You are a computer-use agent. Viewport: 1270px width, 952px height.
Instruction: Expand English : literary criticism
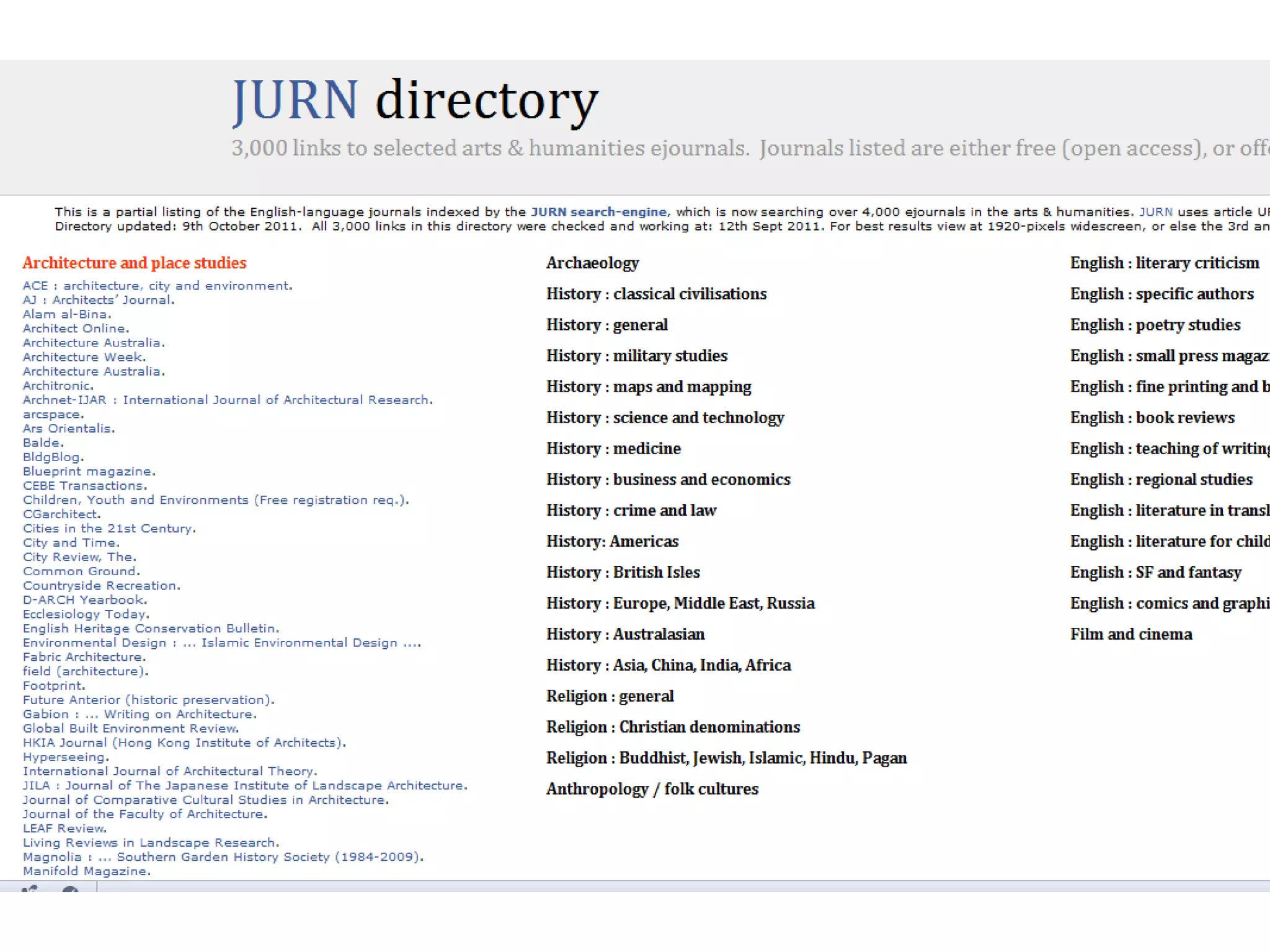click(x=1164, y=263)
